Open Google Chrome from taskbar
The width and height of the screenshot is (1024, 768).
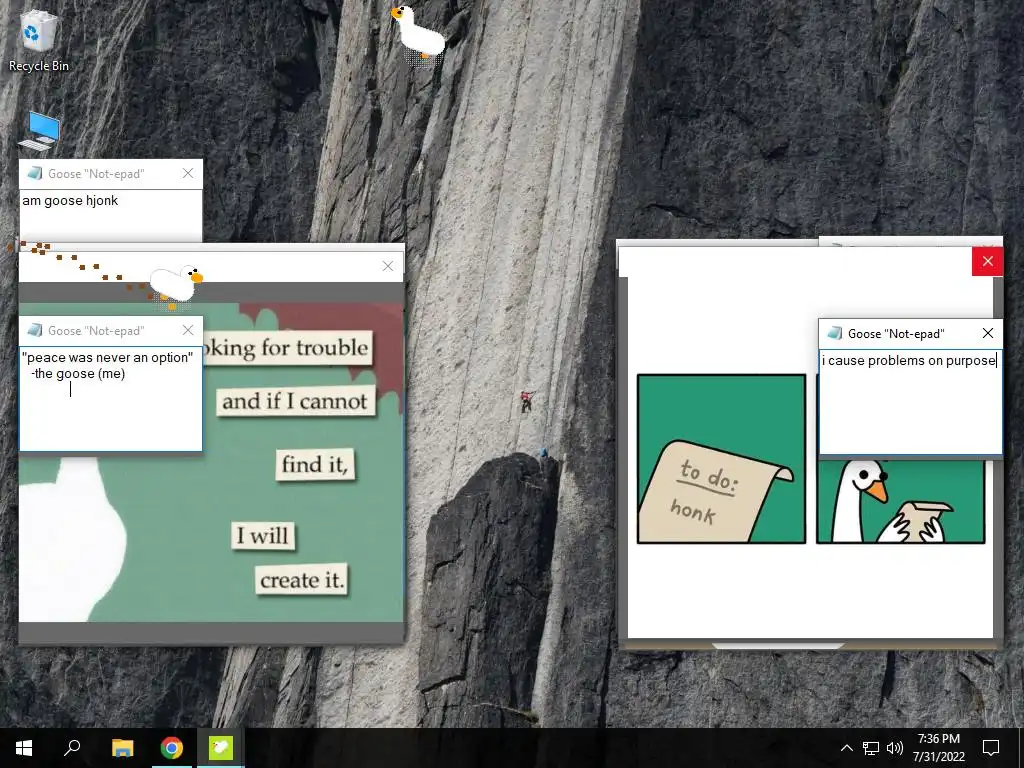click(172, 748)
